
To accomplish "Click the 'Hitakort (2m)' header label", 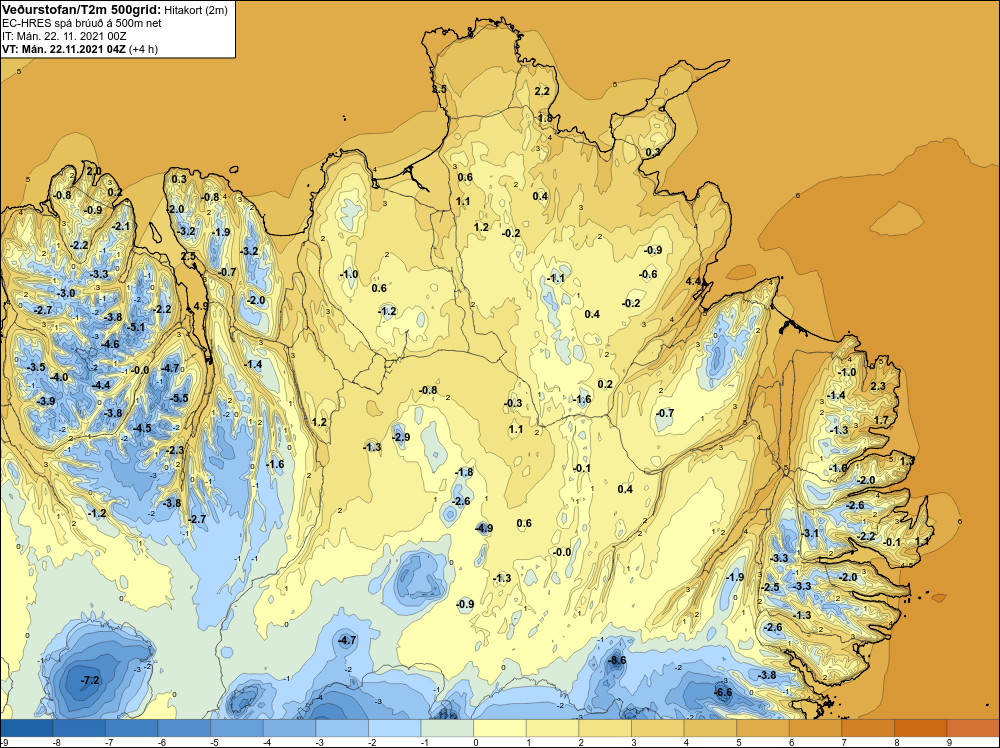I will tap(195, 10).
